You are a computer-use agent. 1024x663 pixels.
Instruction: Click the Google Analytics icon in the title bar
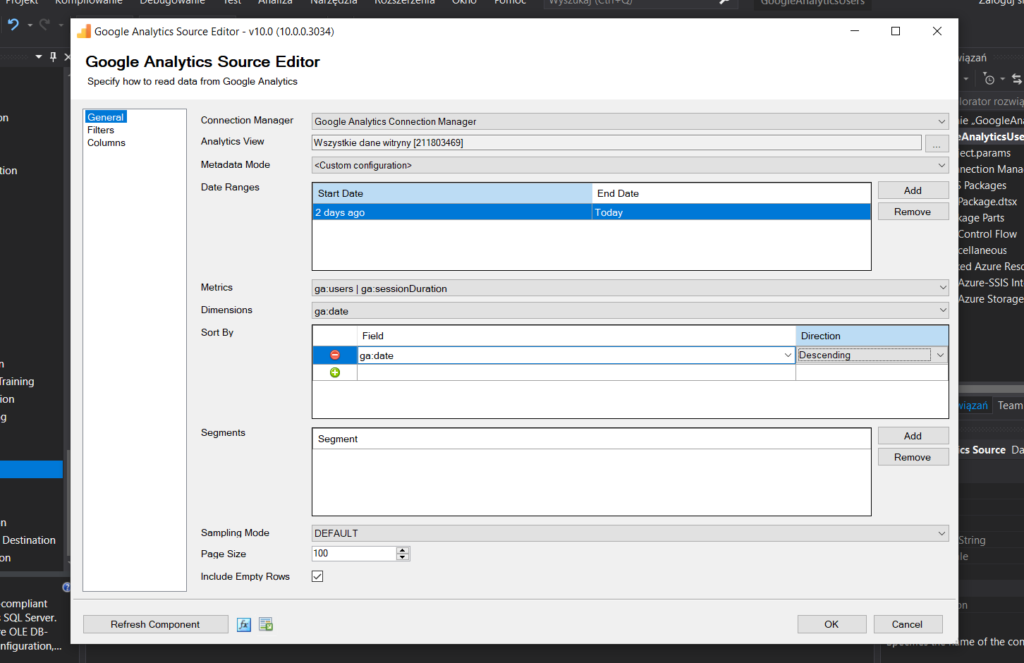84,31
